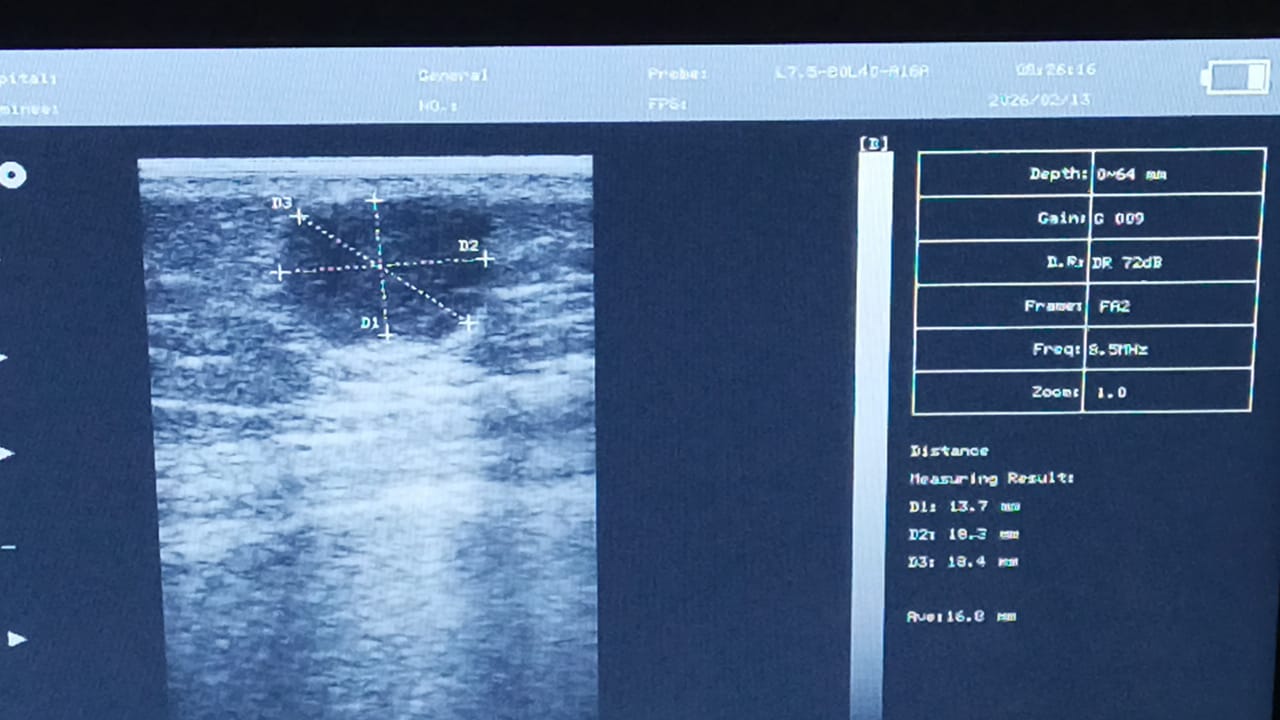Click the battery status icon
The width and height of the screenshot is (1280, 720).
(x=1235, y=77)
